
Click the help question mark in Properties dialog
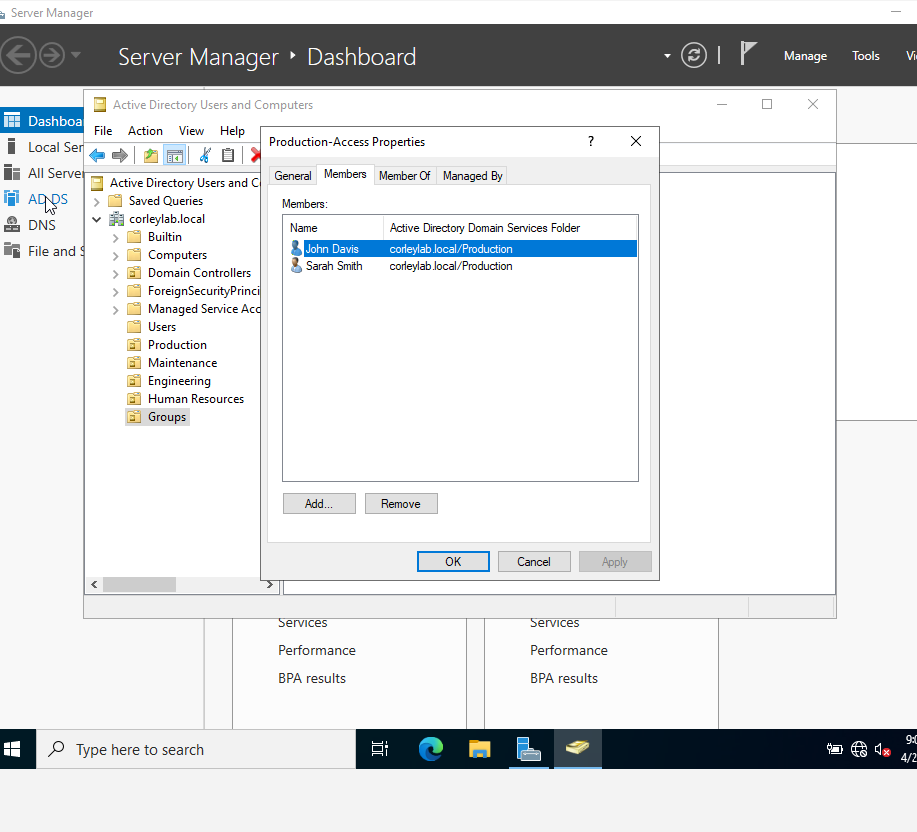point(591,141)
